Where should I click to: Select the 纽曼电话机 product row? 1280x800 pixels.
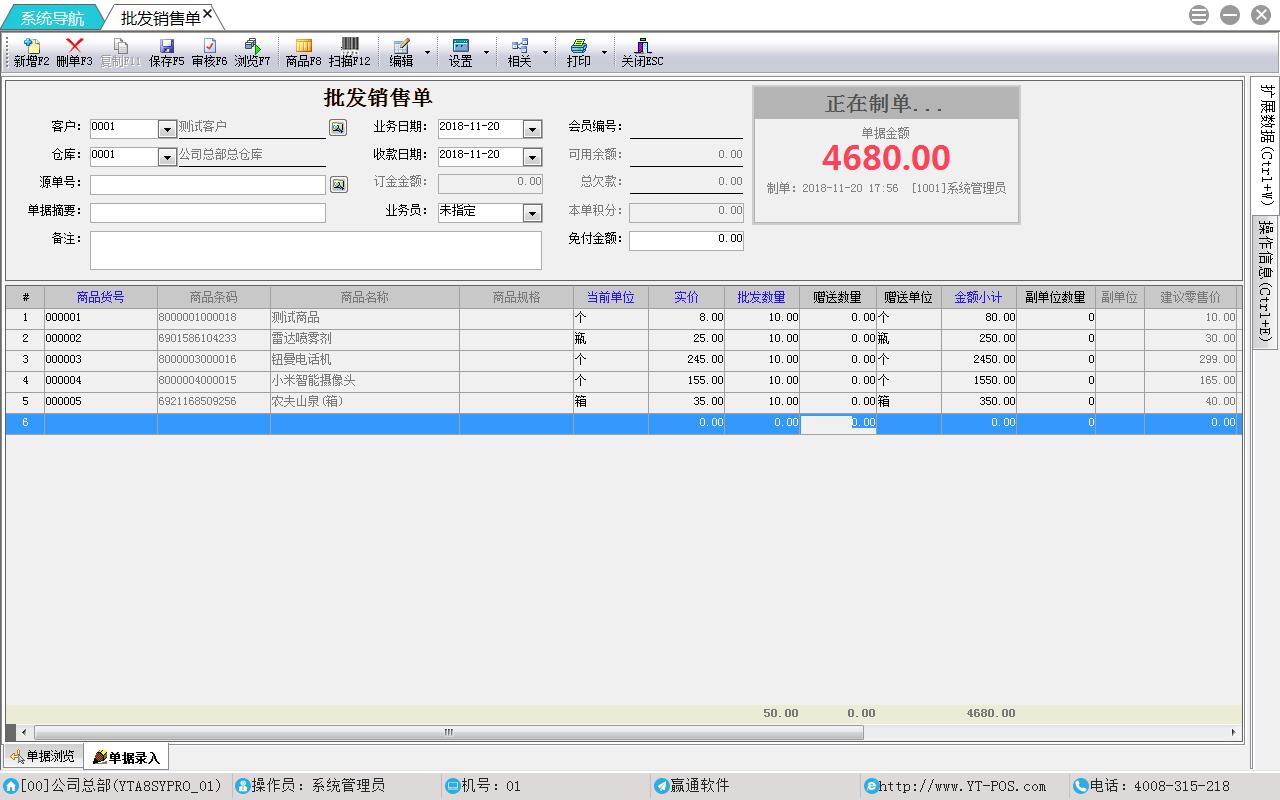(x=364, y=360)
